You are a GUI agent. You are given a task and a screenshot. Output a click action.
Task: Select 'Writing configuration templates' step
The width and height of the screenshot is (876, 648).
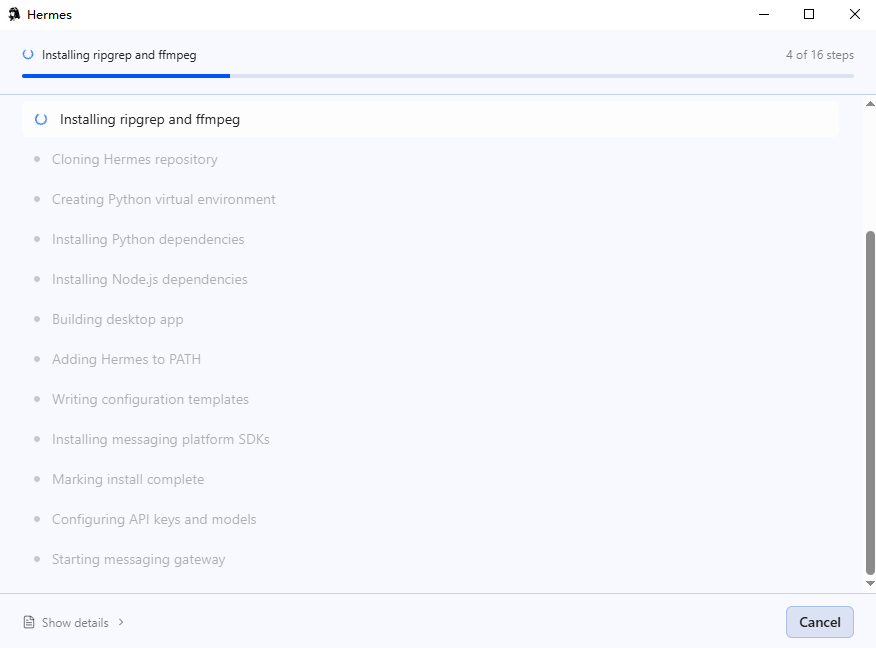[x=150, y=399]
